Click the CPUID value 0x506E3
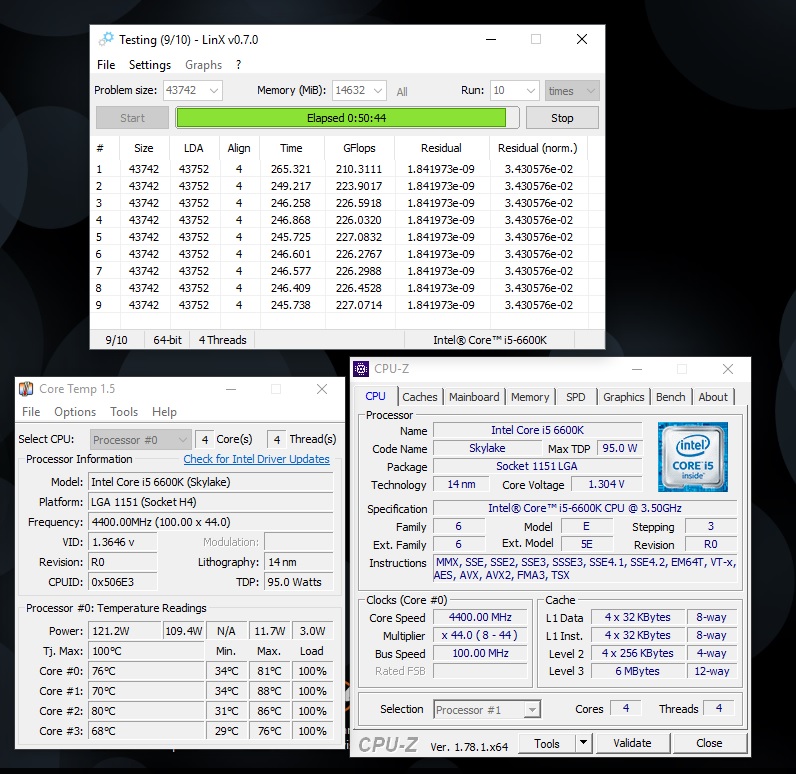 coord(122,582)
